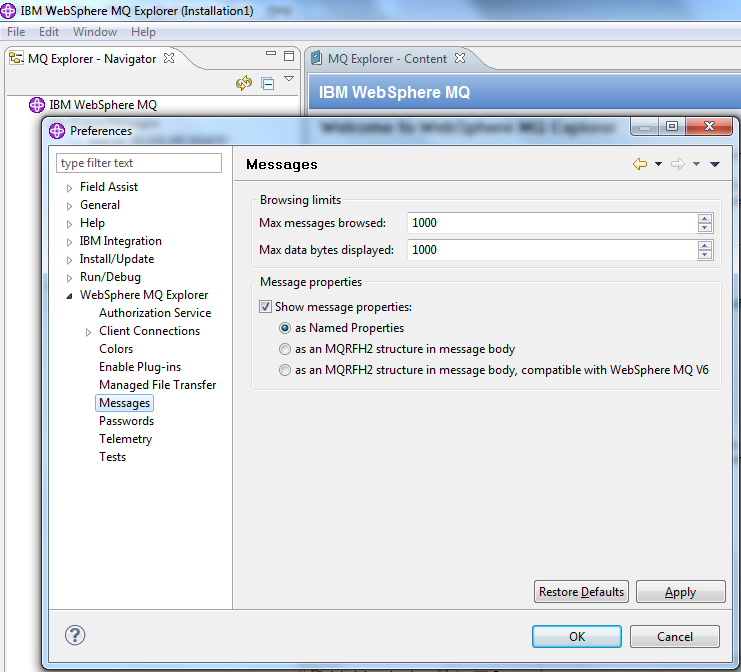Open the back history dropdown arrow
This screenshot has width=741, height=672.
[658, 164]
